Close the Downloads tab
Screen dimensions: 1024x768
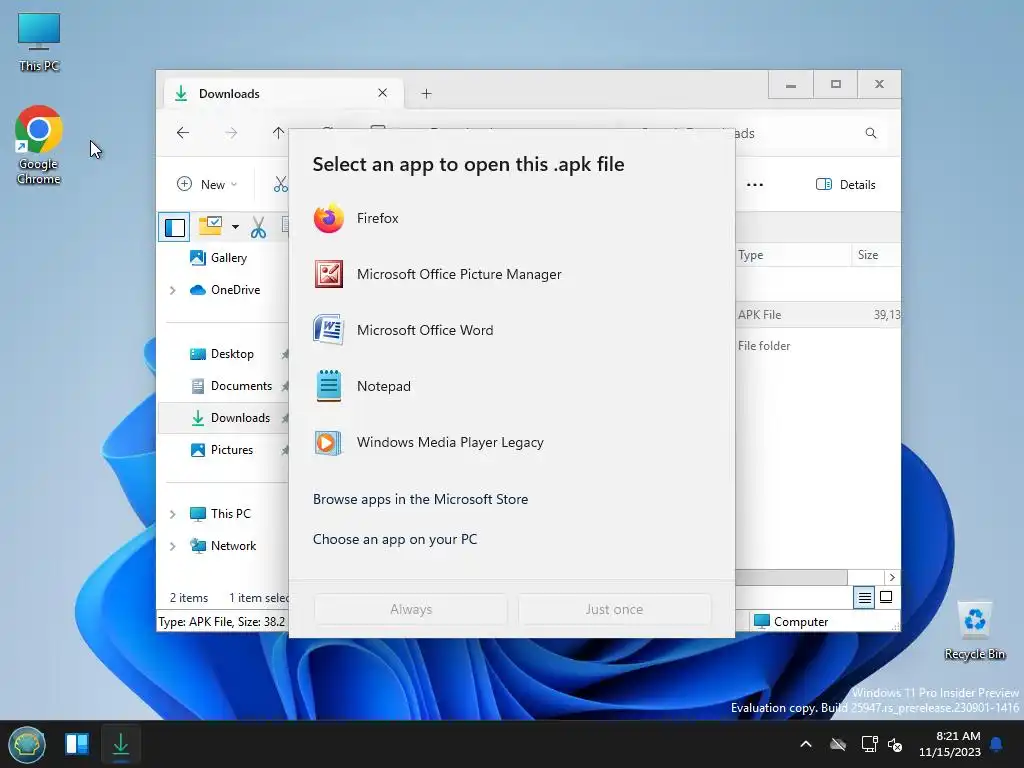tap(383, 93)
